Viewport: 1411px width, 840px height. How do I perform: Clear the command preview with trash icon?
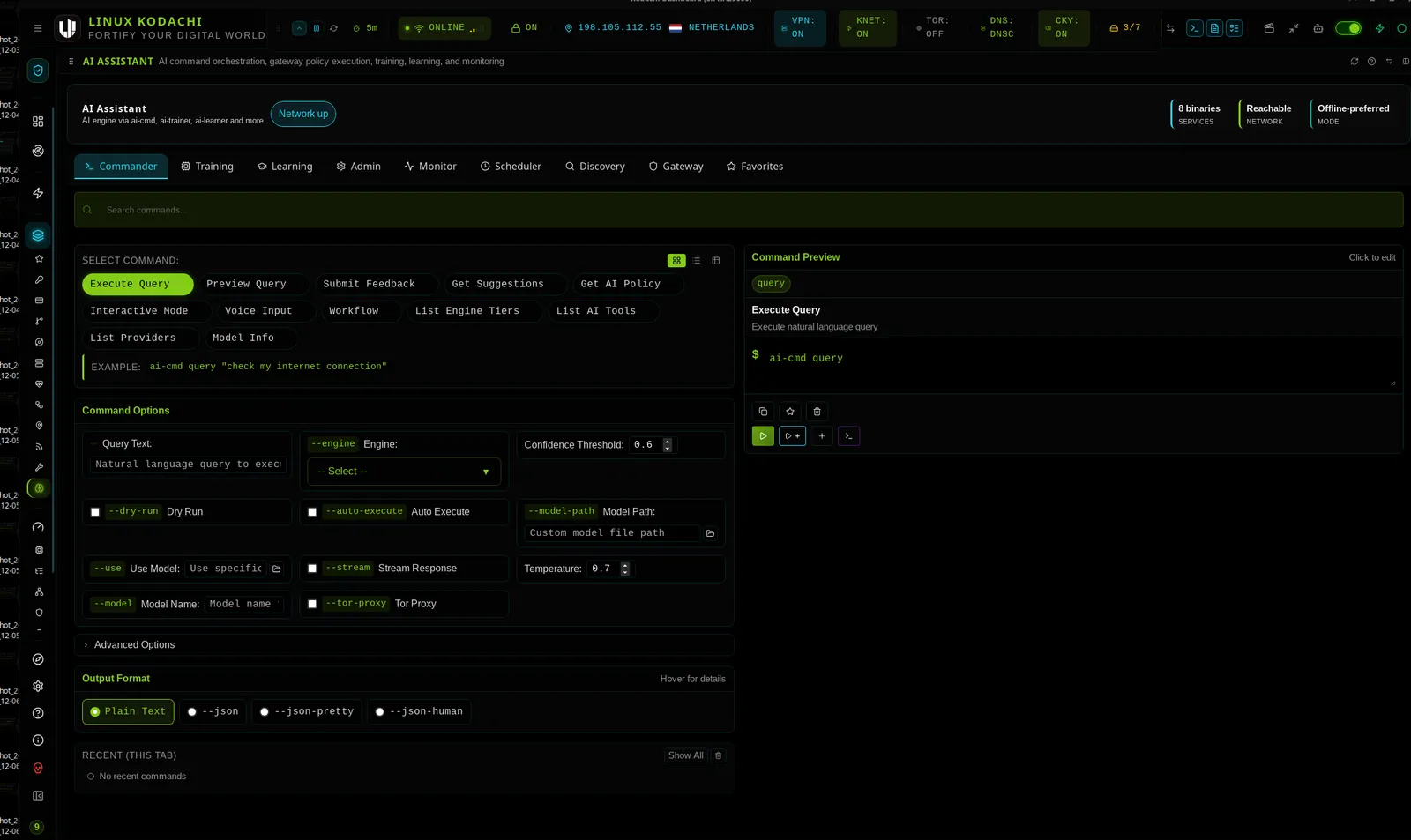pos(817,412)
